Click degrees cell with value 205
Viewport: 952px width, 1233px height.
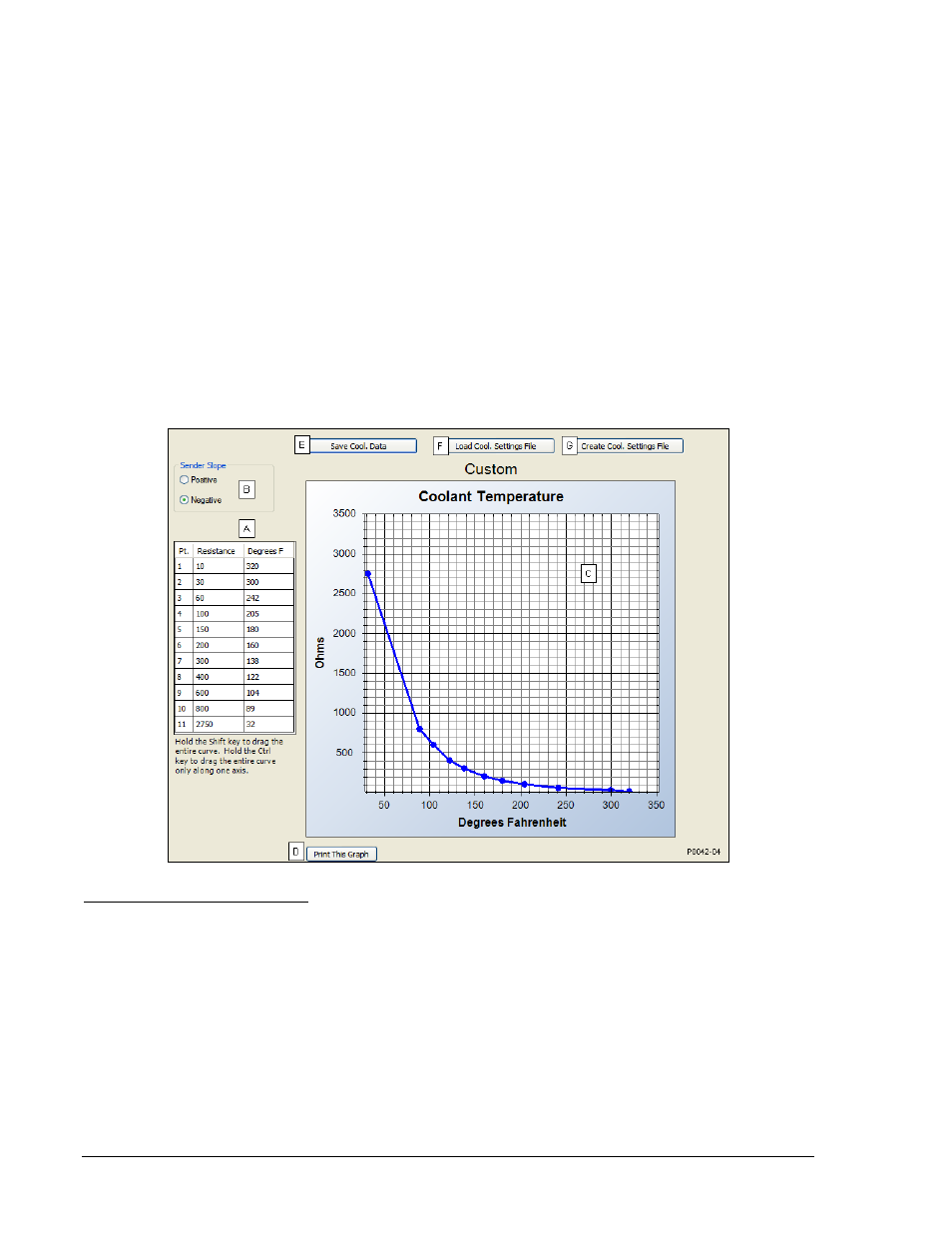click(268, 614)
